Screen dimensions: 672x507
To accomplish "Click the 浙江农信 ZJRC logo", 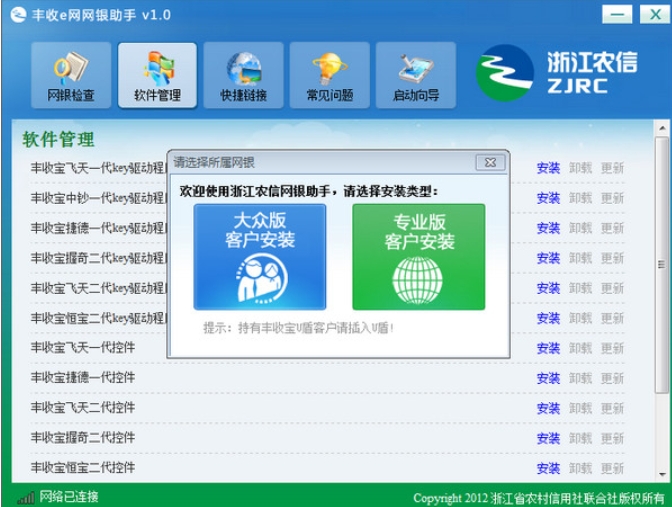I will coord(557,73).
